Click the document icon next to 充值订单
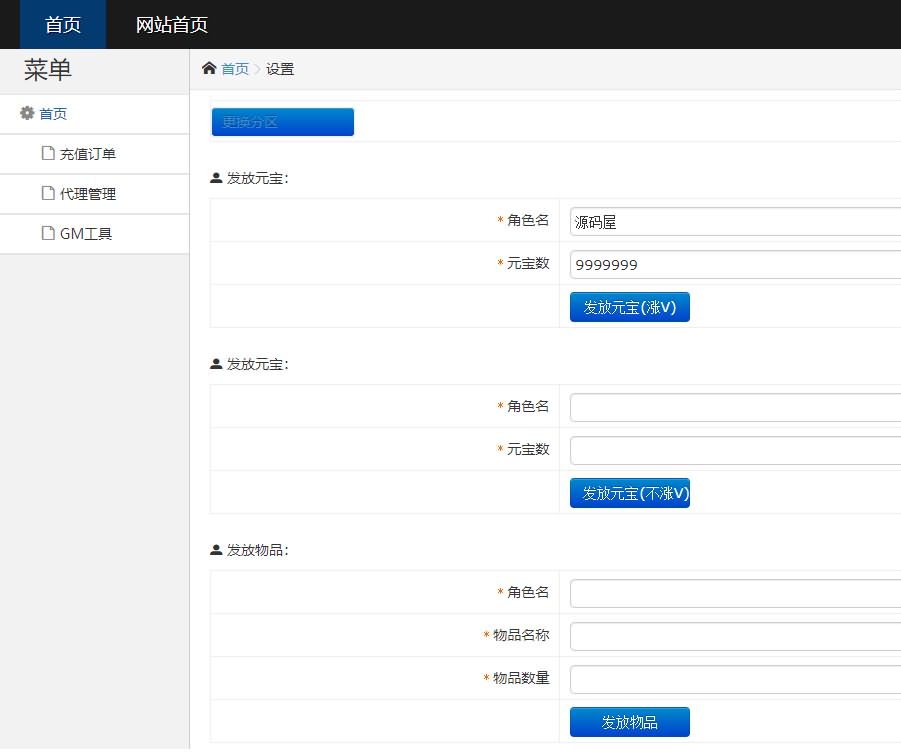The height and width of the screenshot is (756, 901). [x=47, y=154]
